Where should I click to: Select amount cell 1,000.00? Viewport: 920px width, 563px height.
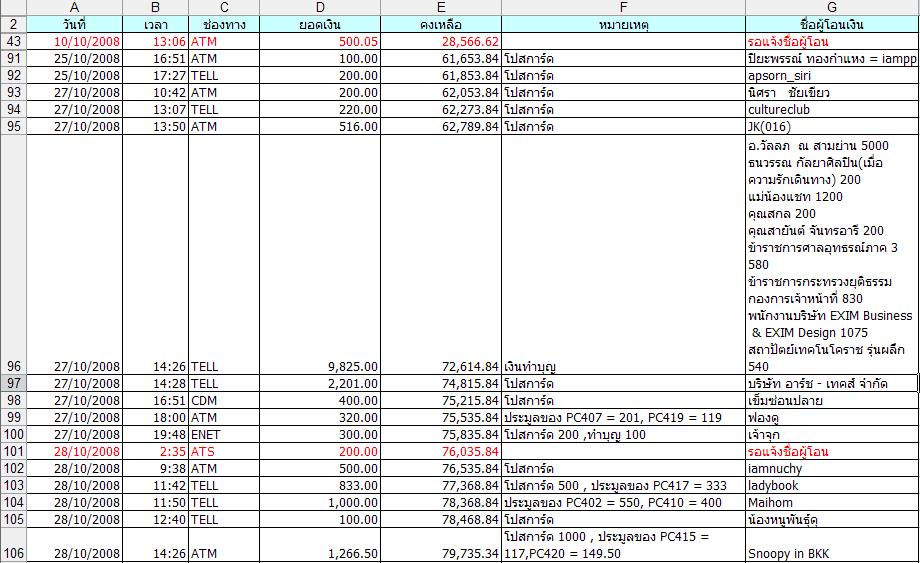pos(320,503)
